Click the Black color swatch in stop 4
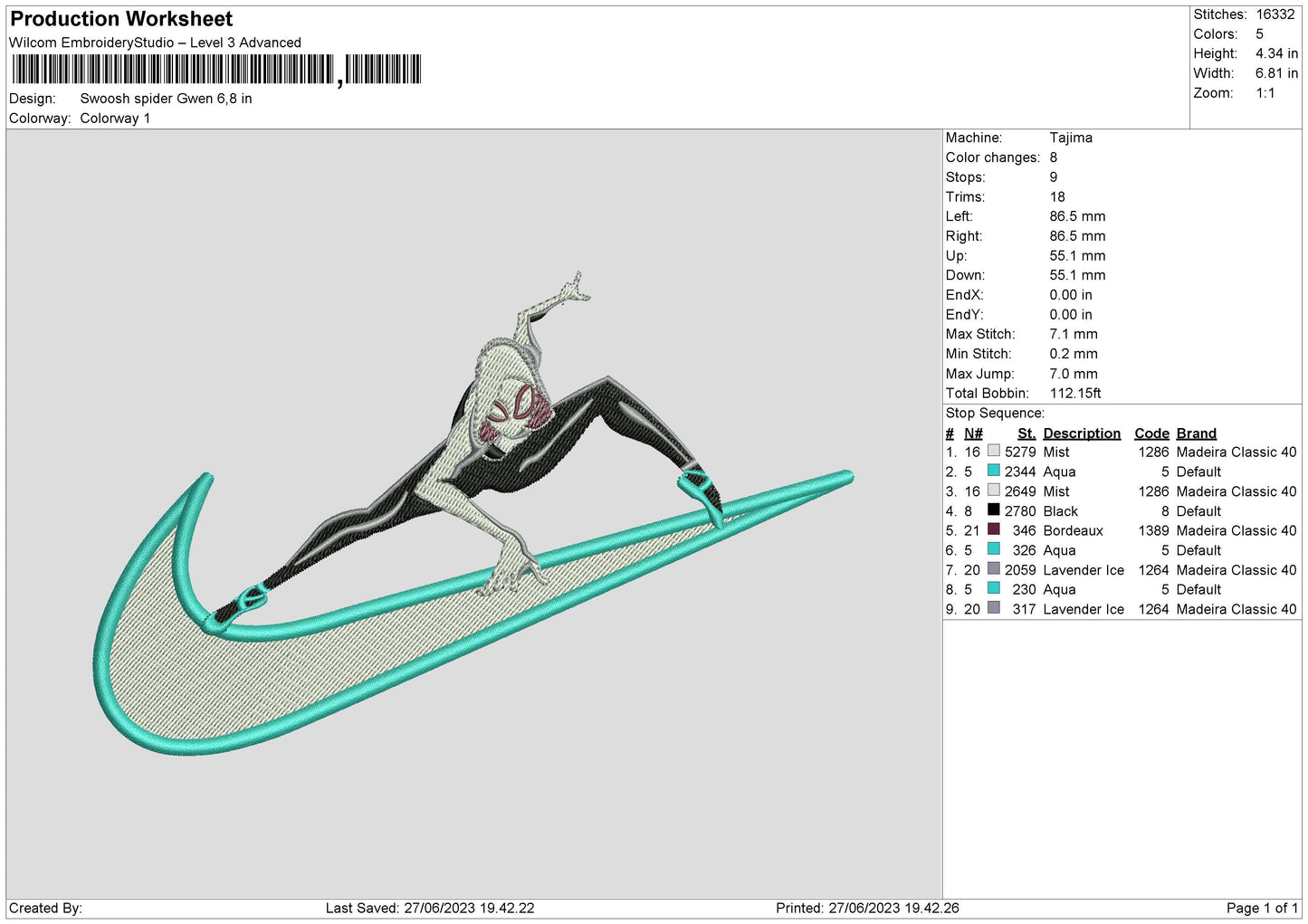 click(x=994, y=510)
